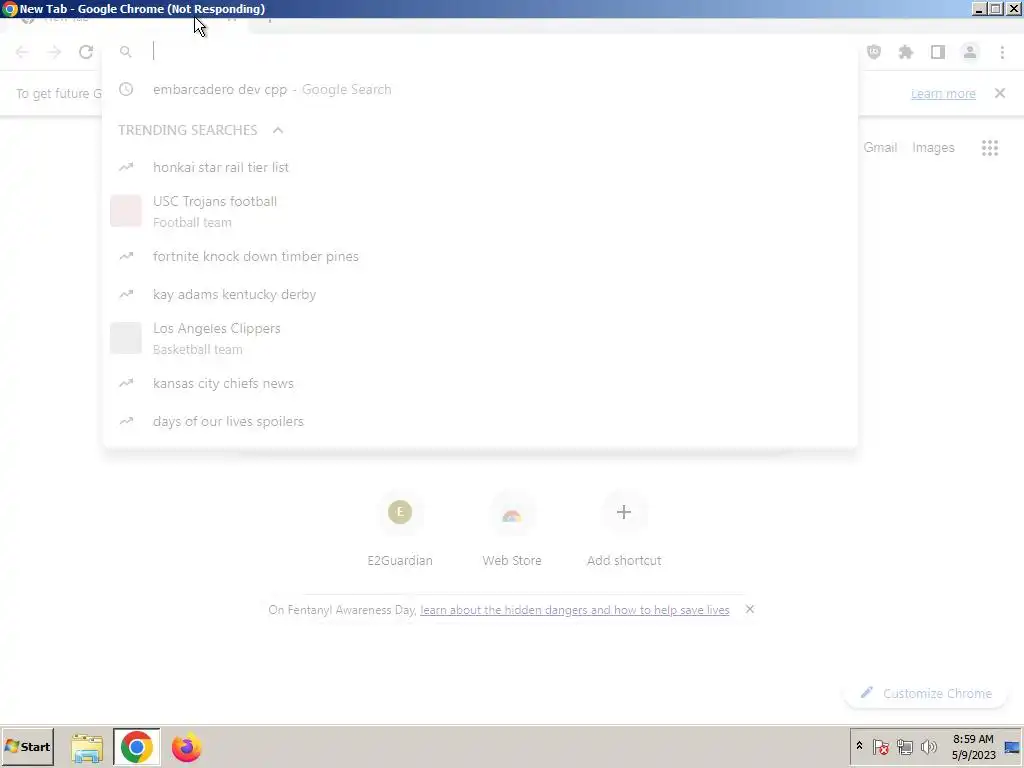Open the Images link
Screen dimensions: 1024x768
click(x=933, y=148)
